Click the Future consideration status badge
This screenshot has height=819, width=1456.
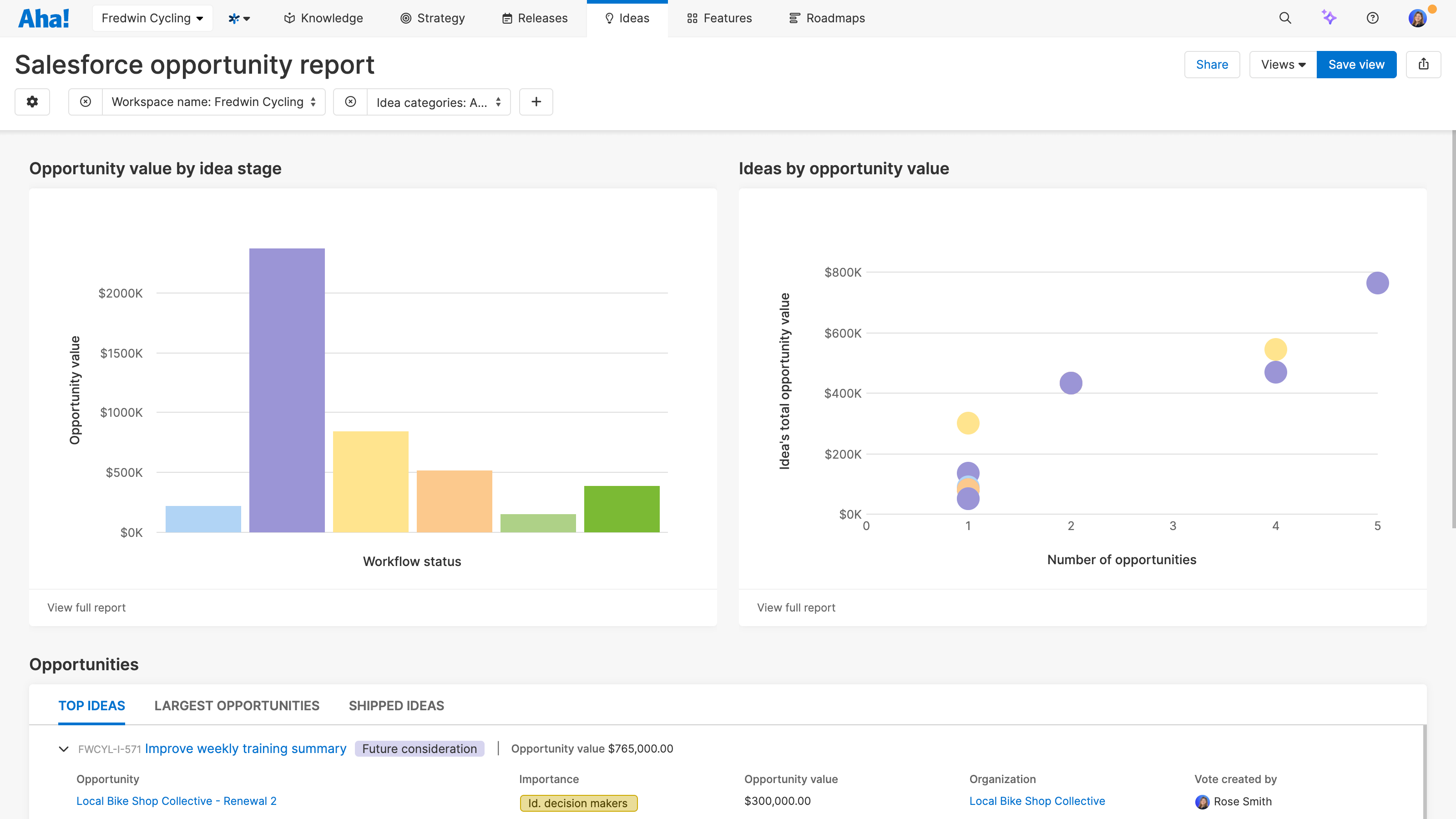420,748
